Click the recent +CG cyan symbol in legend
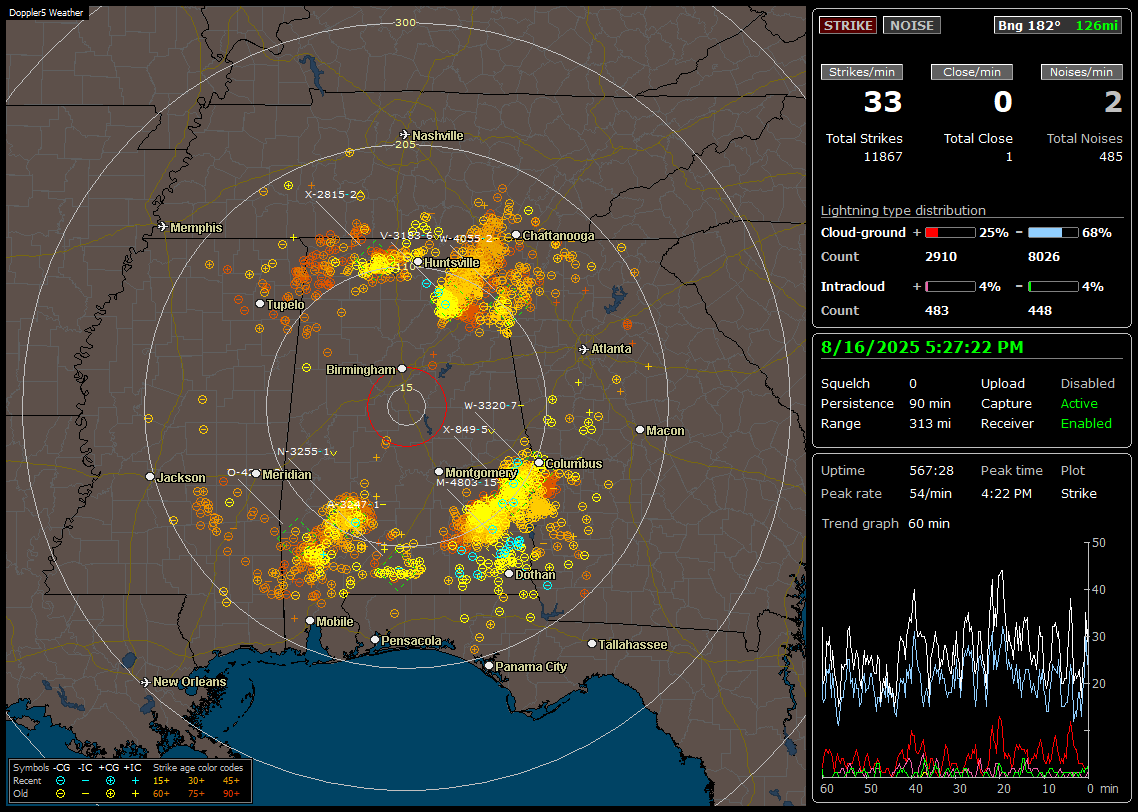The height and width of the screenshot is (812, 1138). coord(110,781)
